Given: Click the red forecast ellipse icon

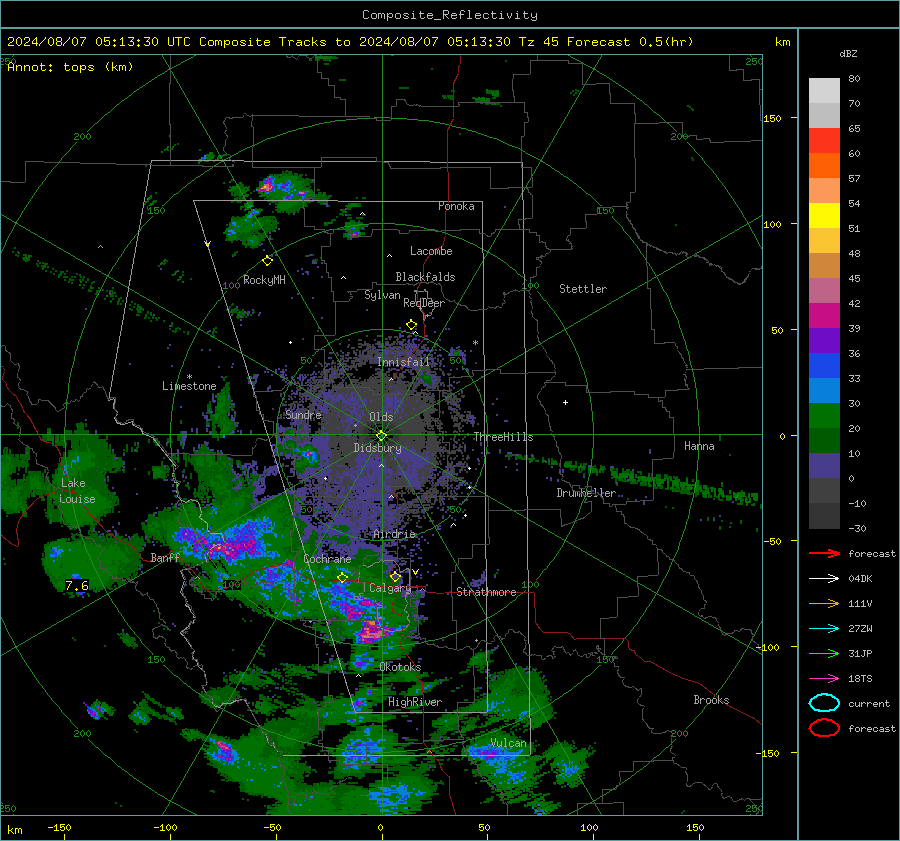Looking at the screenshot, I should coord(824,728).
